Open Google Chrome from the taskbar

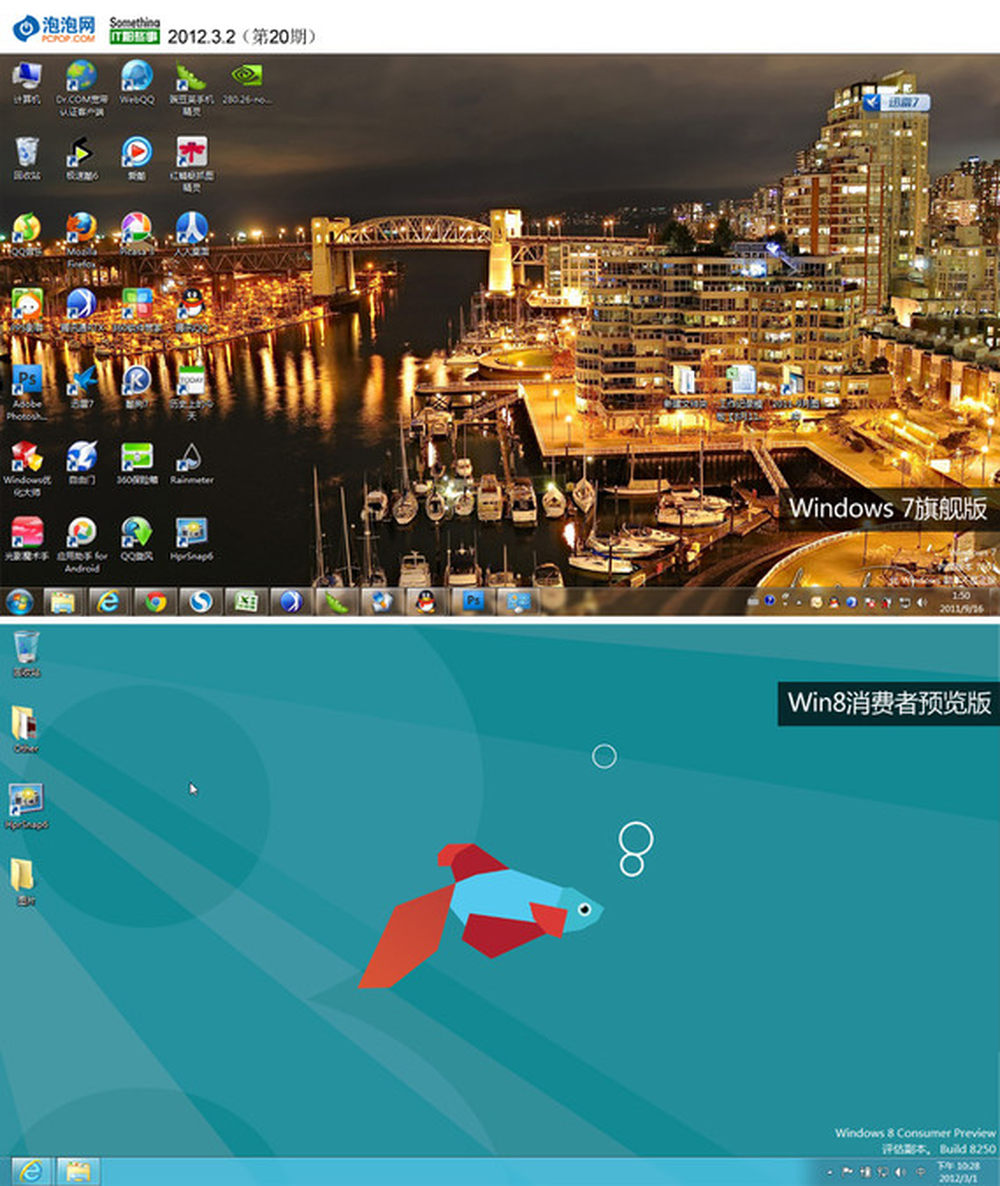click(156, 602)
